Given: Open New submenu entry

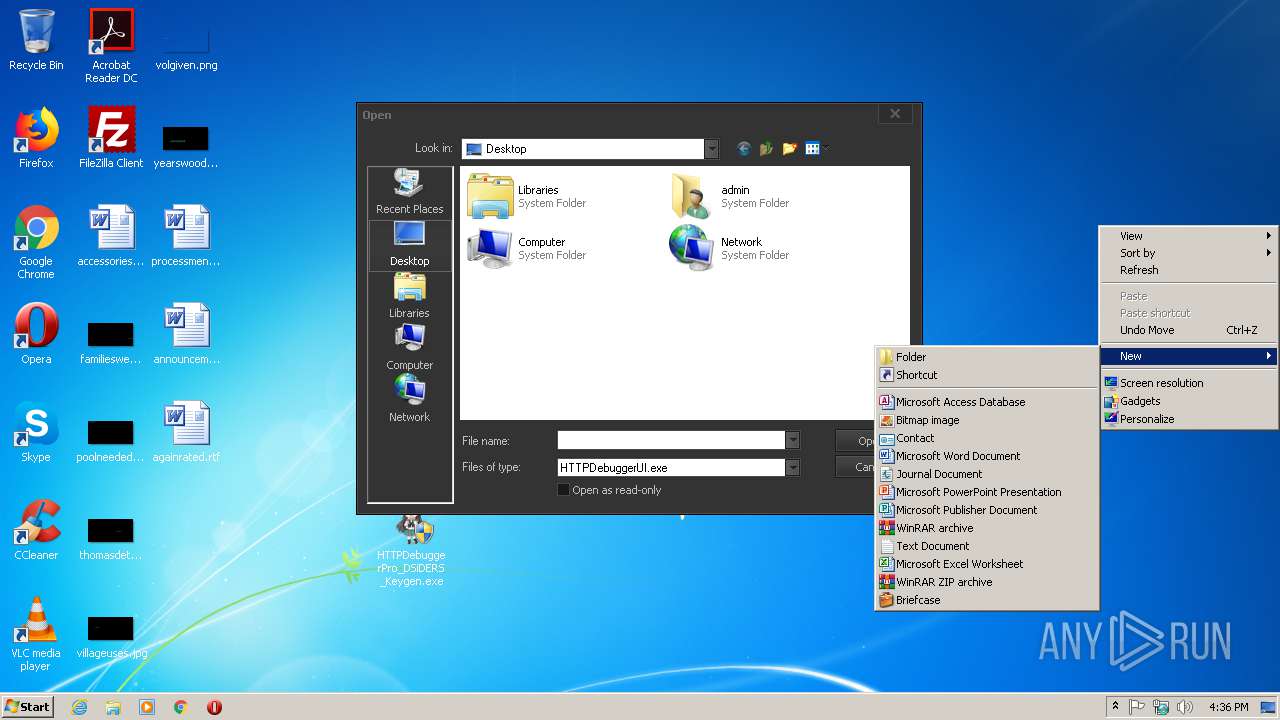Looking at the screenshot, I should (1188, 356).
